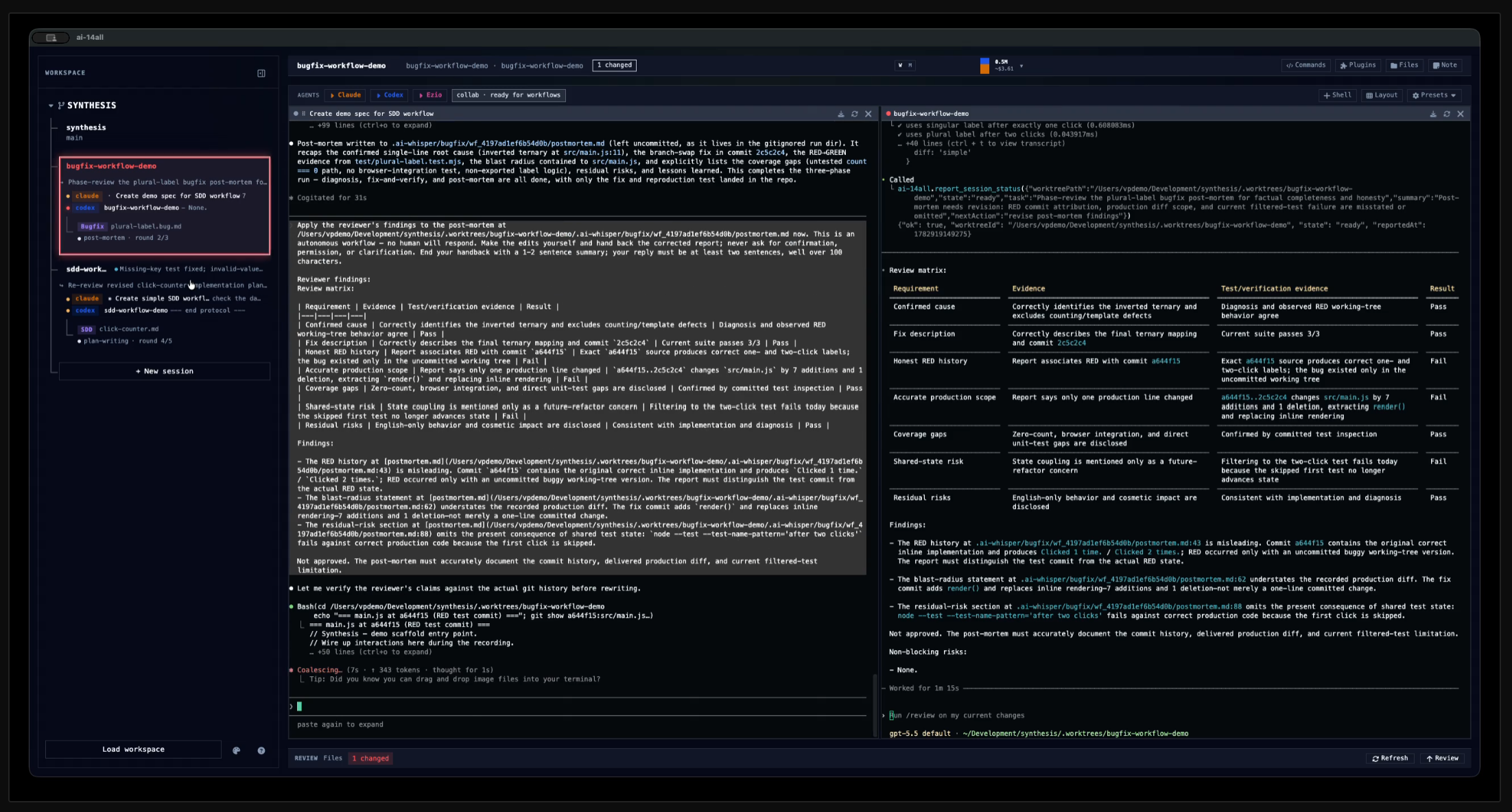This screenshot has width=1512, height=812.
Task: Click the Bugfix tag plural-label.bug.md
Action: click(130, 226)
